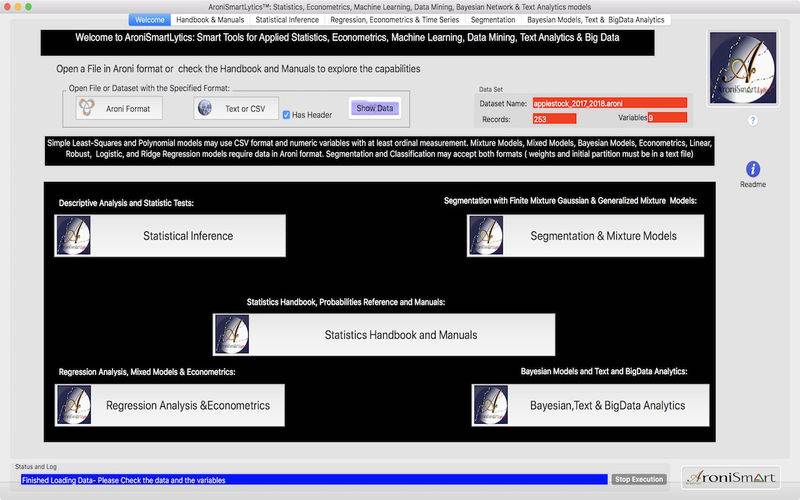Click the AroniSmart logo button at bottom

[731, 478]
